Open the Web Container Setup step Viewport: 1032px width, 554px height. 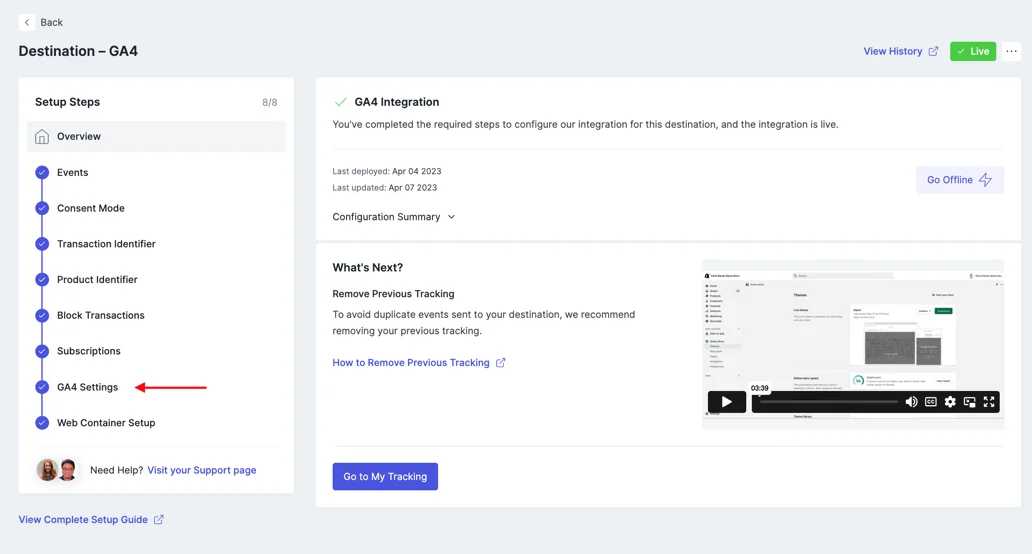(x=106, y=422)
